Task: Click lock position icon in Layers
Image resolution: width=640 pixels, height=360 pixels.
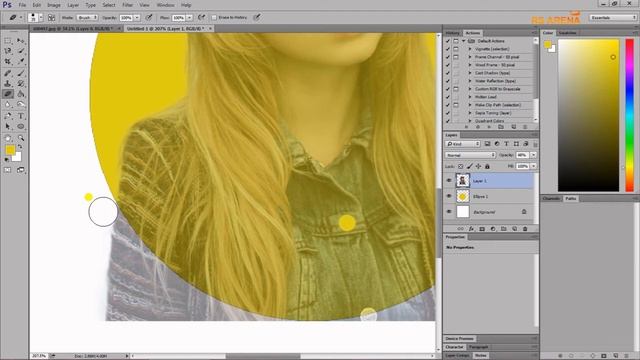Action: (x=478, y=167)
